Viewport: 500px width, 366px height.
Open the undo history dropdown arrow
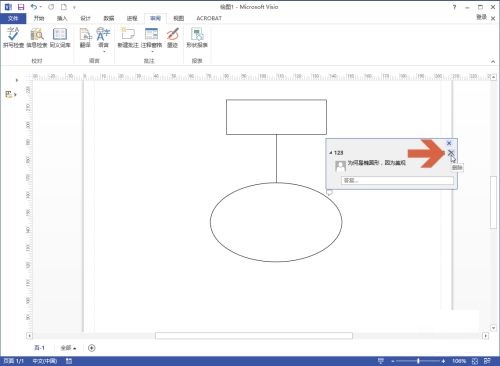(x=41, y=7)
